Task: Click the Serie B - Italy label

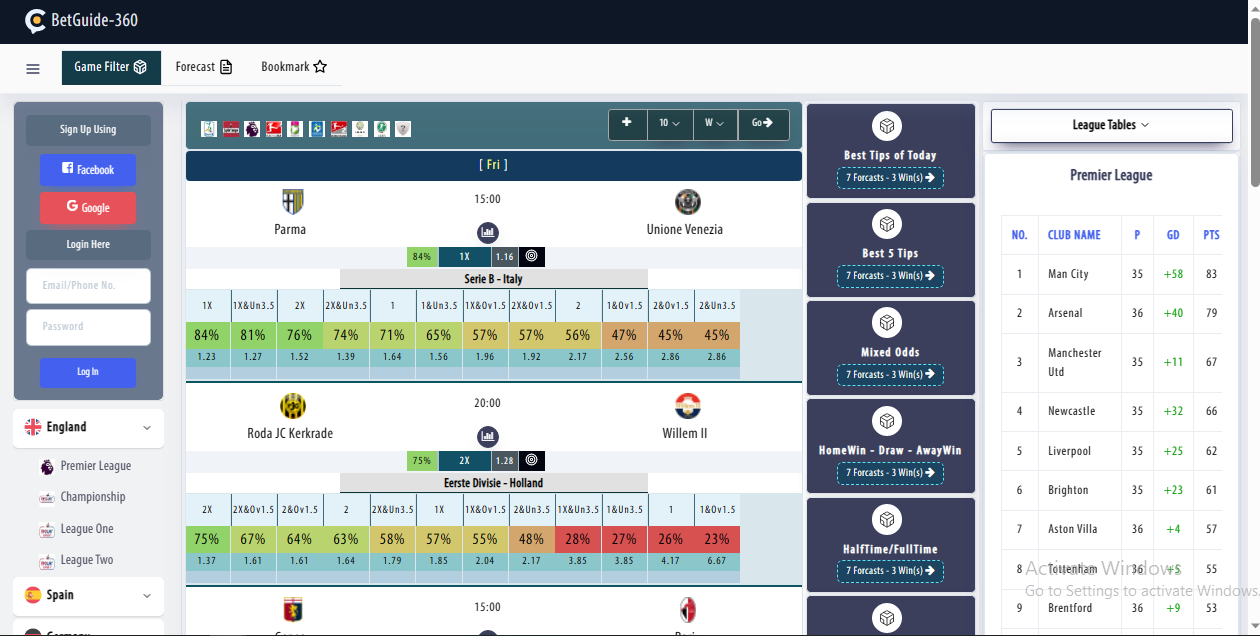Action: tap(494, 279)
